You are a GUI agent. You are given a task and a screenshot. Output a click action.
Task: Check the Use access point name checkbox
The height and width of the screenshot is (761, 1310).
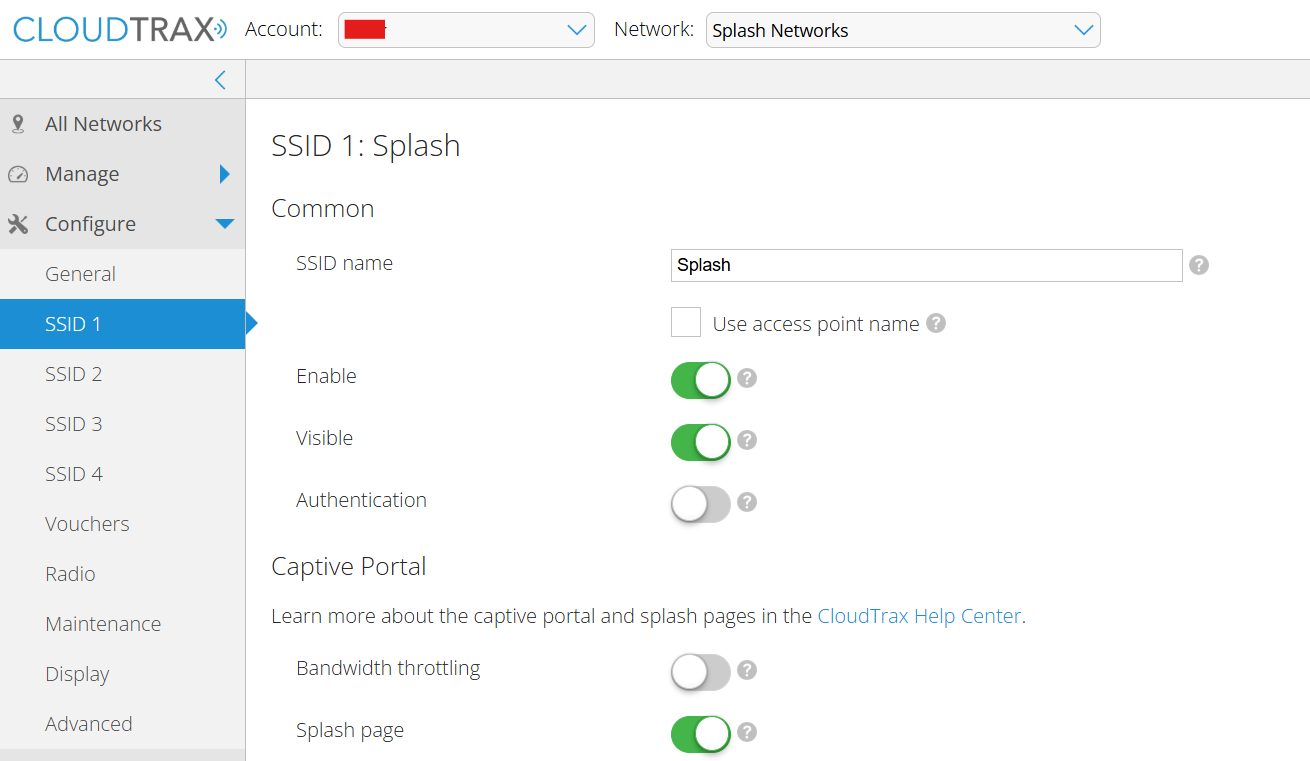686,323
